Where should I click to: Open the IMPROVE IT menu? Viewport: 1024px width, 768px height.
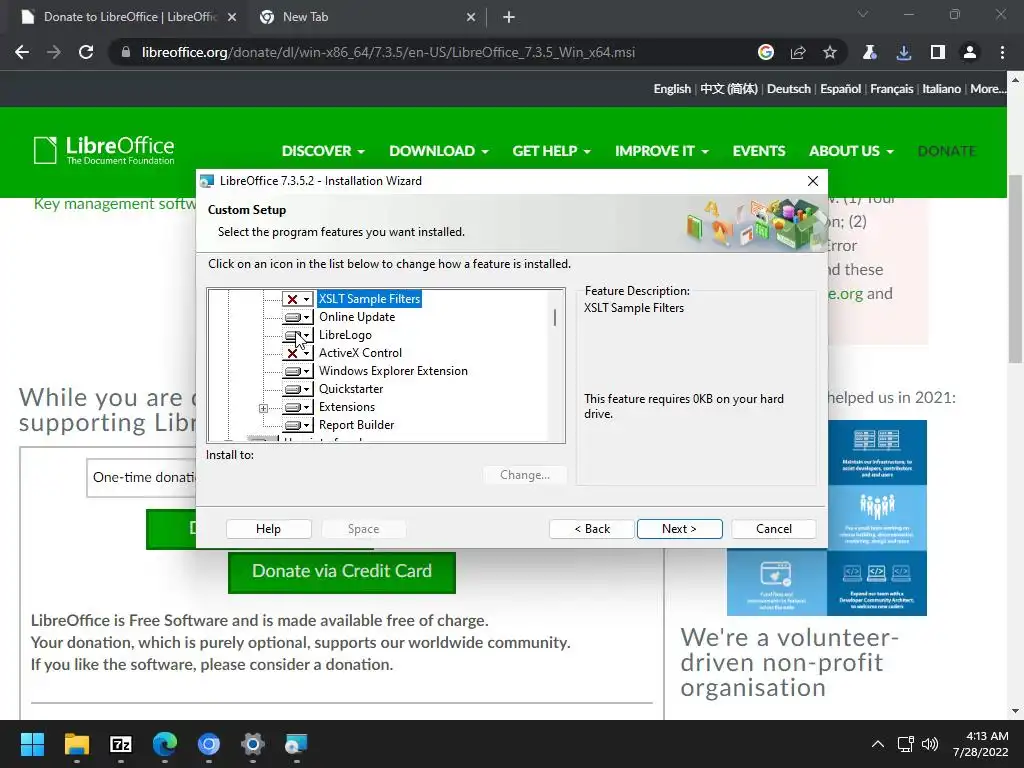[x=661, y=151]
